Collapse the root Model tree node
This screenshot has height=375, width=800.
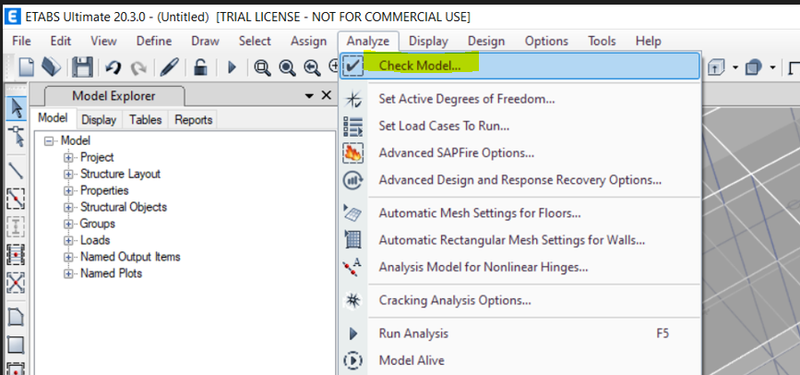(49, 141)
